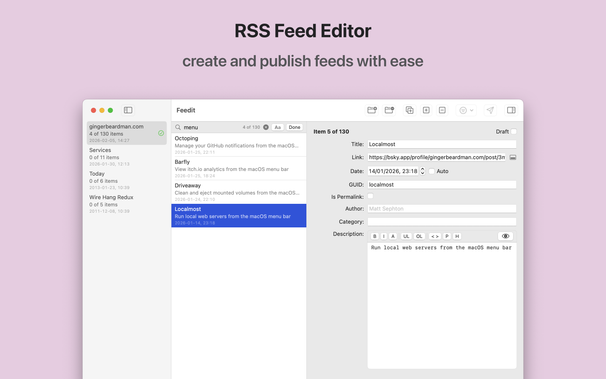Select the Today feed
The image size is (606, 379).
[x=127, y=180]
